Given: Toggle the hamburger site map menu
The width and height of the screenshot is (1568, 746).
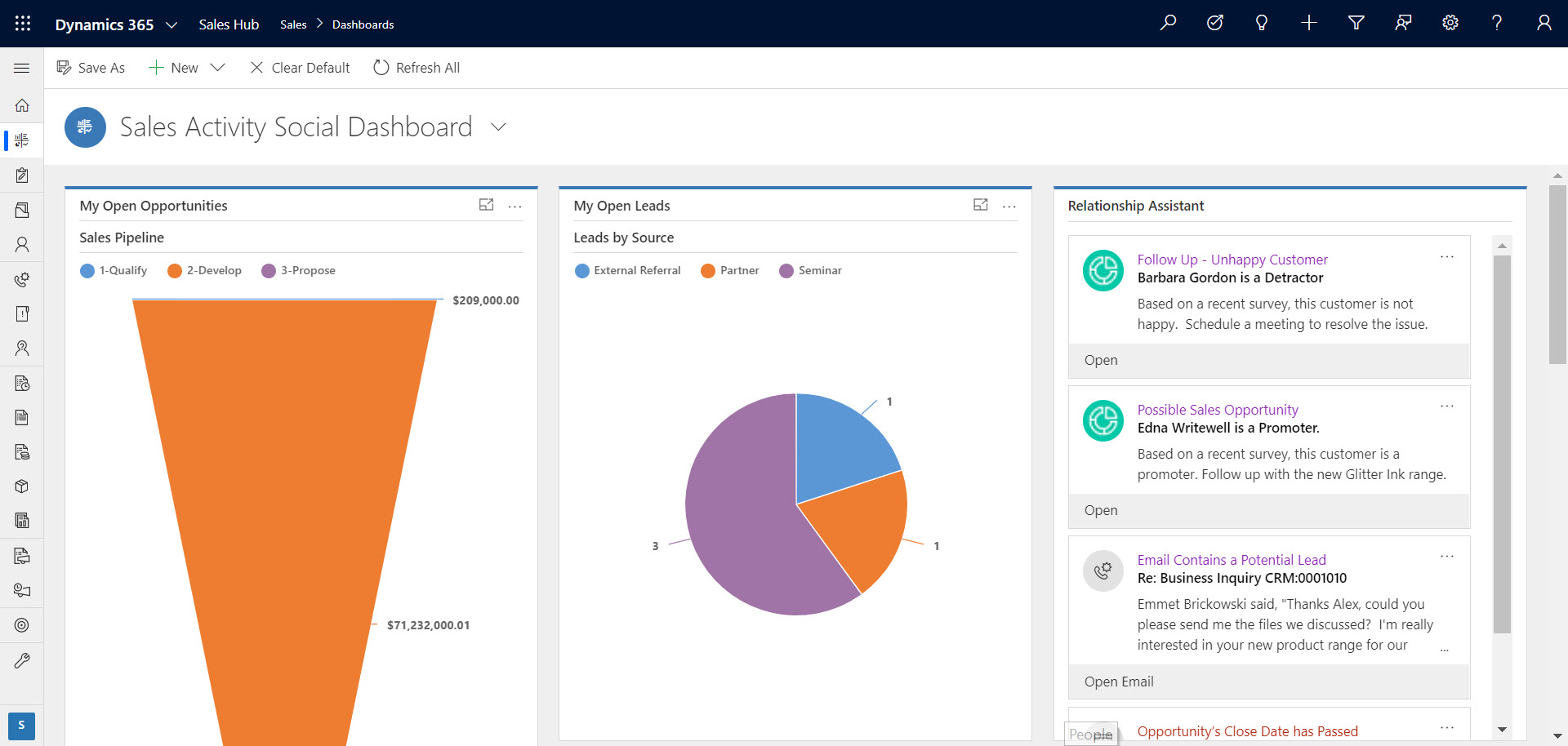Looking at the screenshot, I should tap(22, 68).
